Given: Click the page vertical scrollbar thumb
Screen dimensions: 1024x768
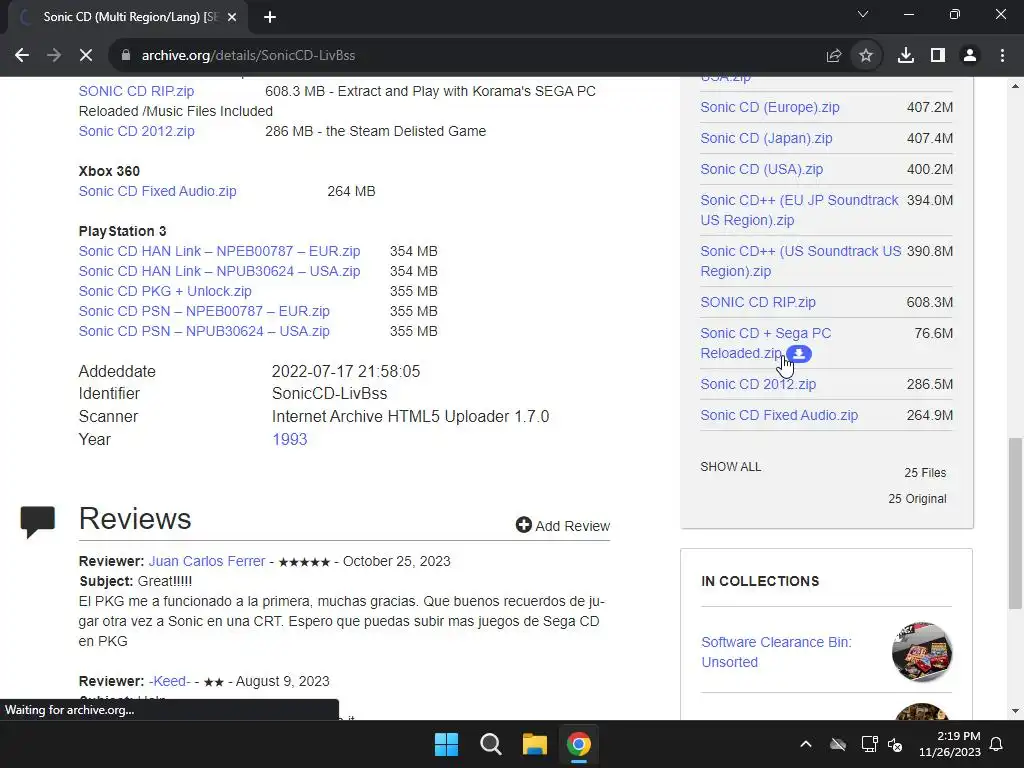Looking at the screenshot, I should [x=1016, y=523].
